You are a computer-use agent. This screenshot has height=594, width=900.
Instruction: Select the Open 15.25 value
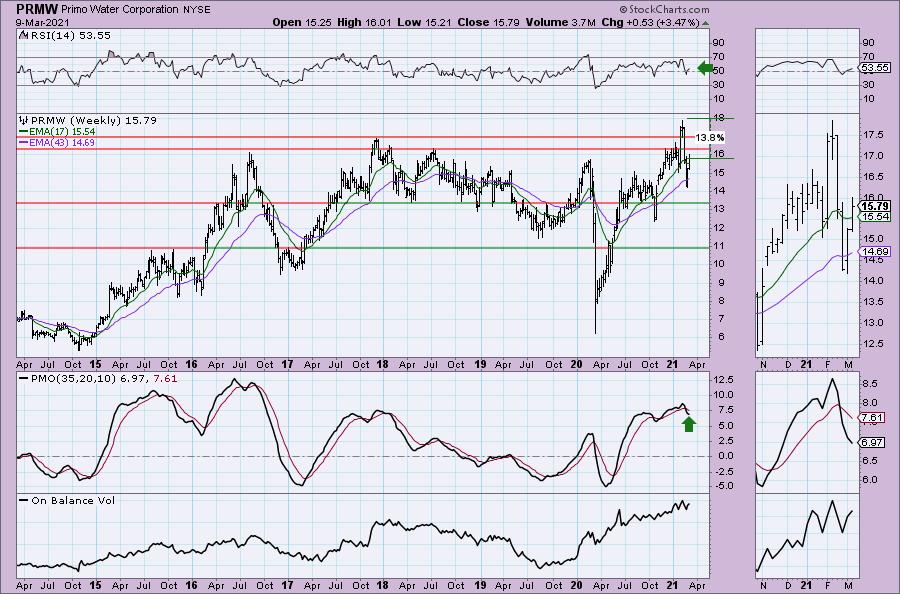pyautogui.click(x=302, y=22)
